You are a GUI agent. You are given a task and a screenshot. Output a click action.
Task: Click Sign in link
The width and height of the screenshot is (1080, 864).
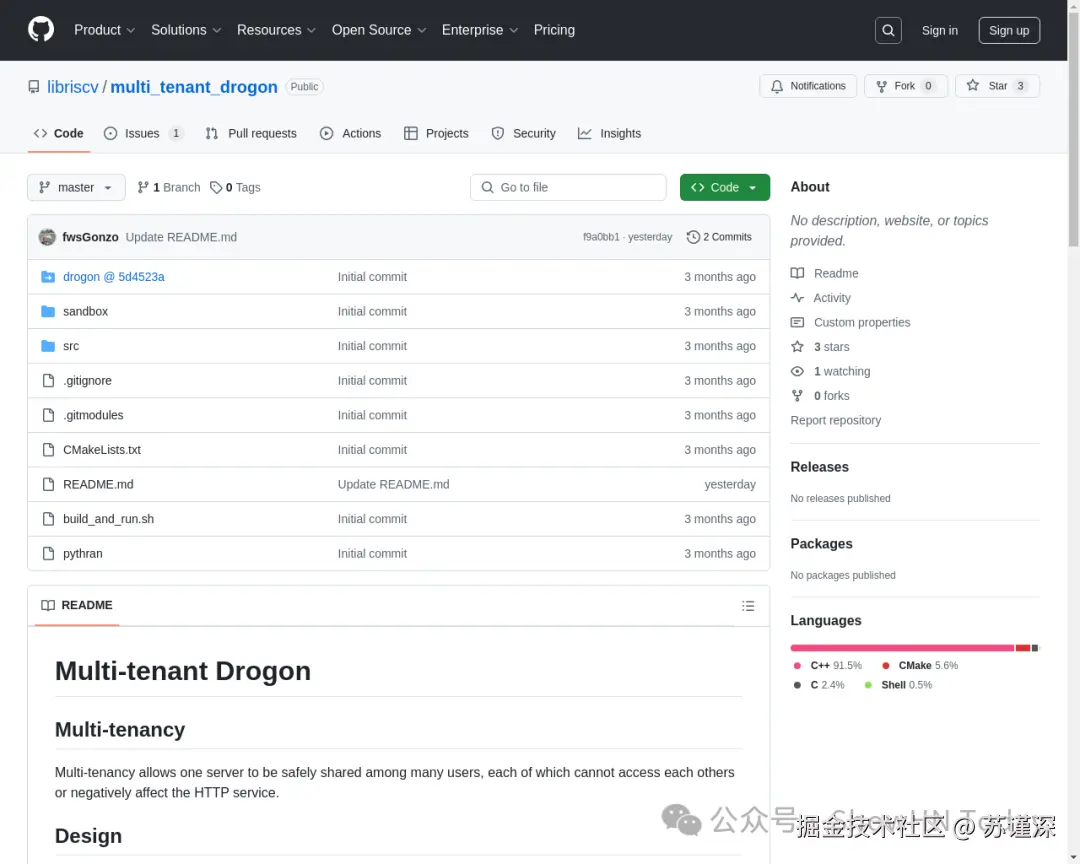pos(939,30)
